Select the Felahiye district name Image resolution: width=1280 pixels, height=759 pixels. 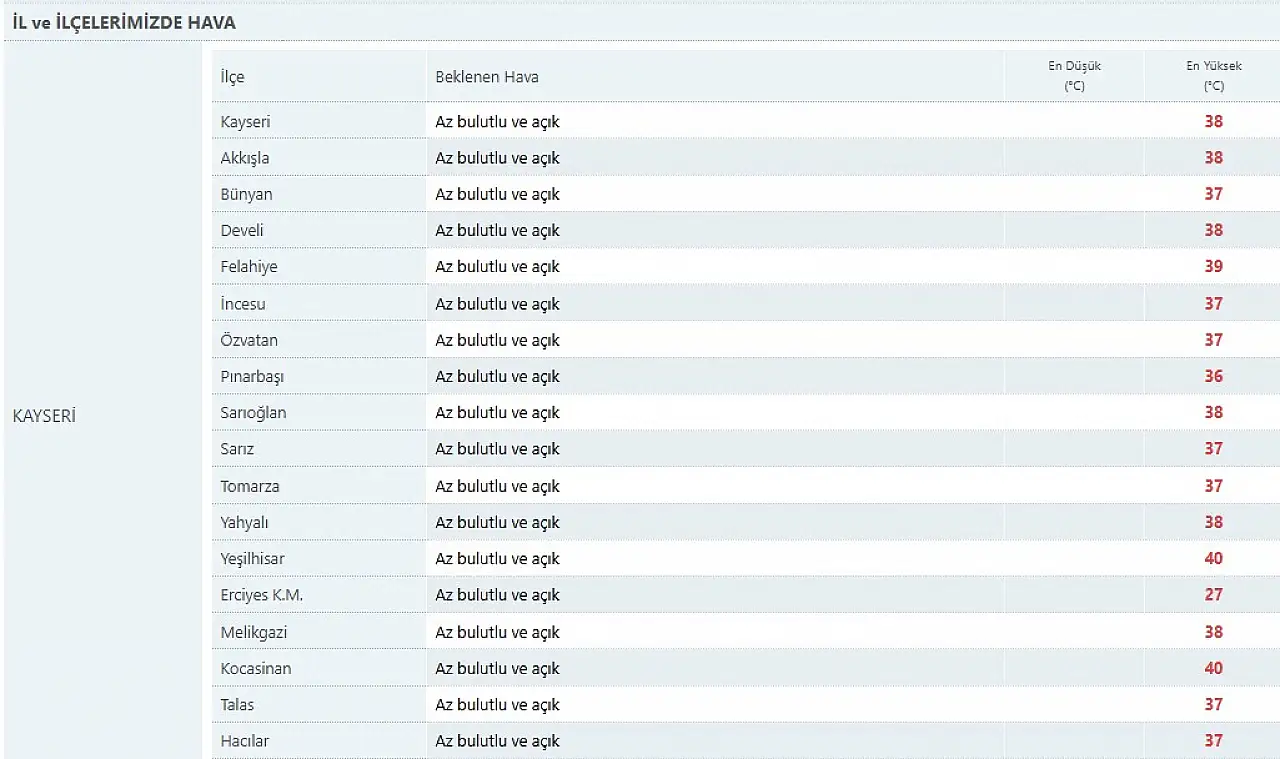pyautogui.click(x=249, y=266)
